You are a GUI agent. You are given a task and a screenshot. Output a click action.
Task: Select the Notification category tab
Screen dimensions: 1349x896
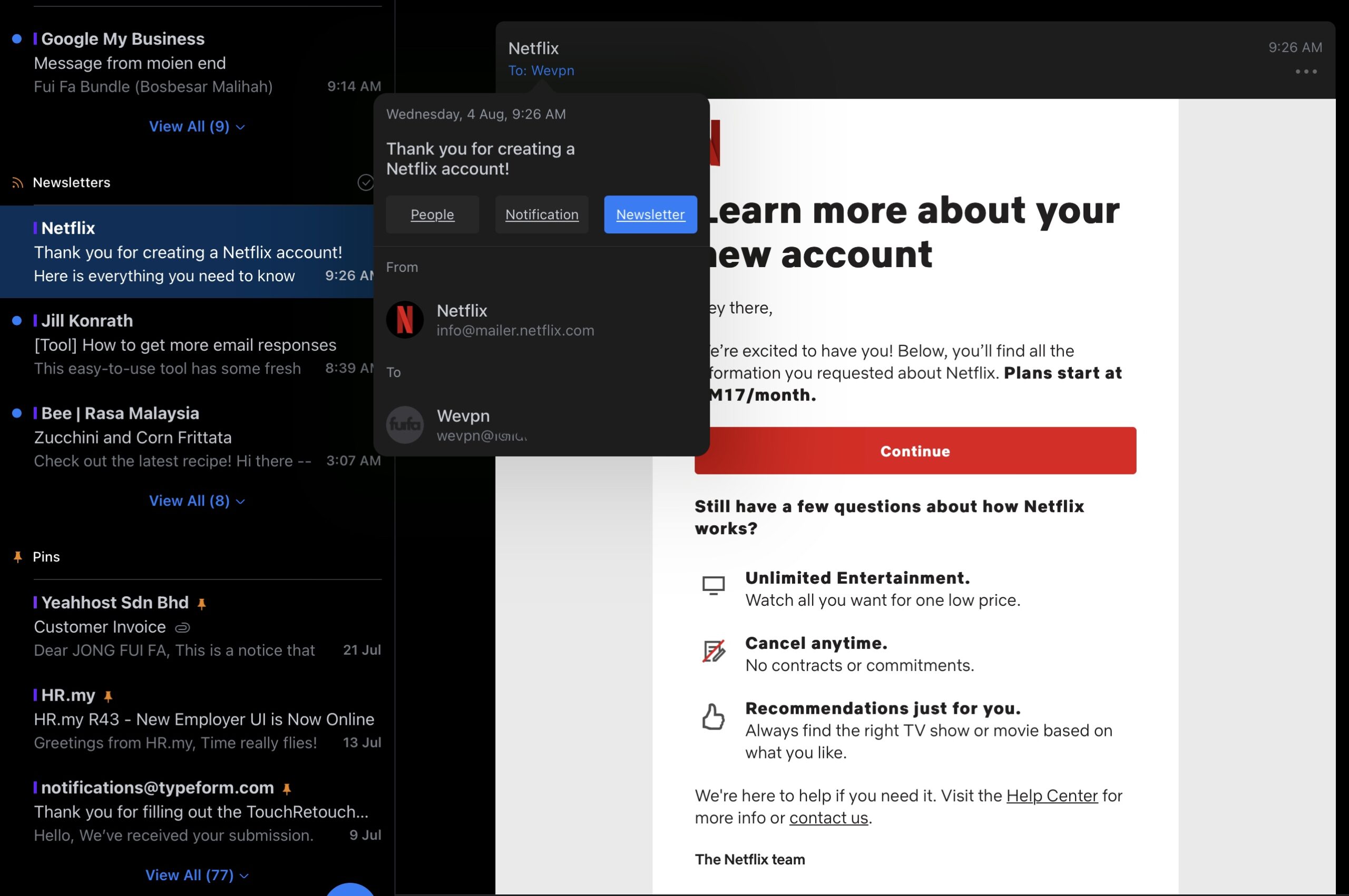(541, 214)
